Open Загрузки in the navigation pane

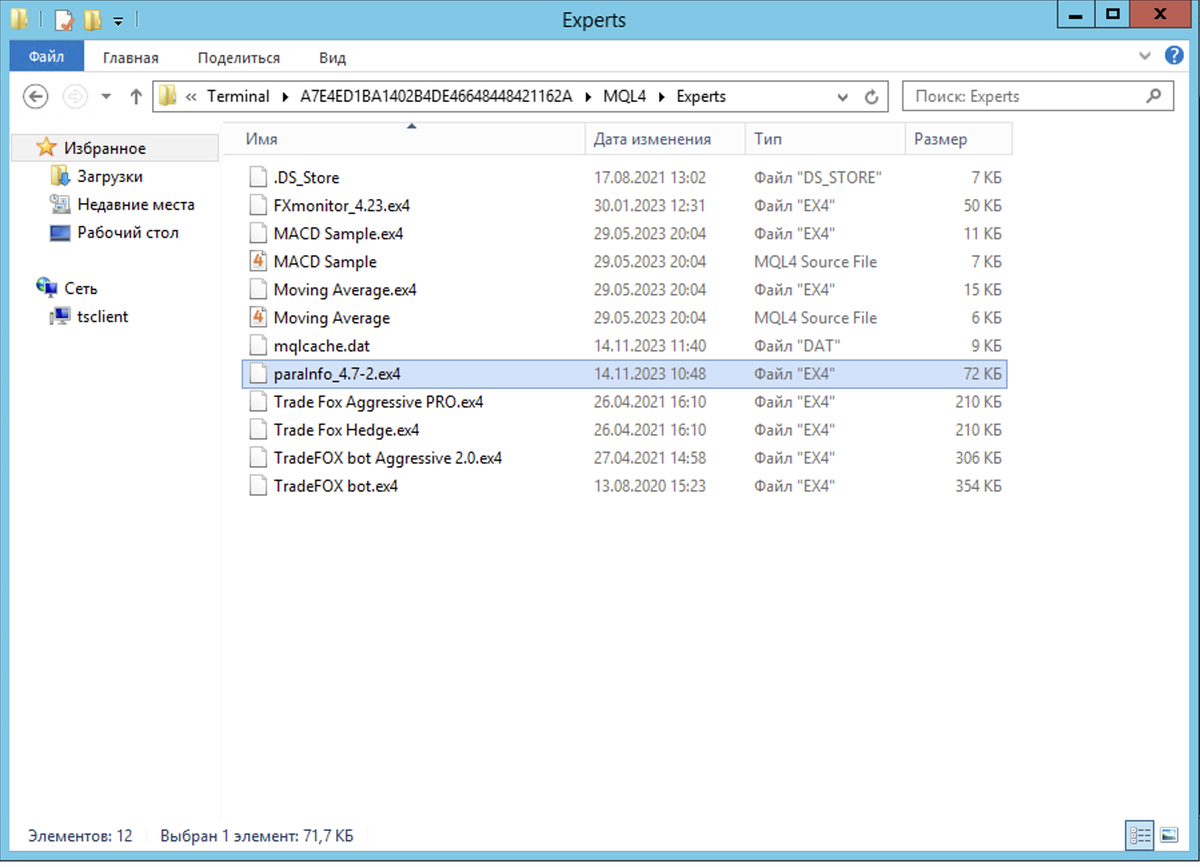click(110, 176)
